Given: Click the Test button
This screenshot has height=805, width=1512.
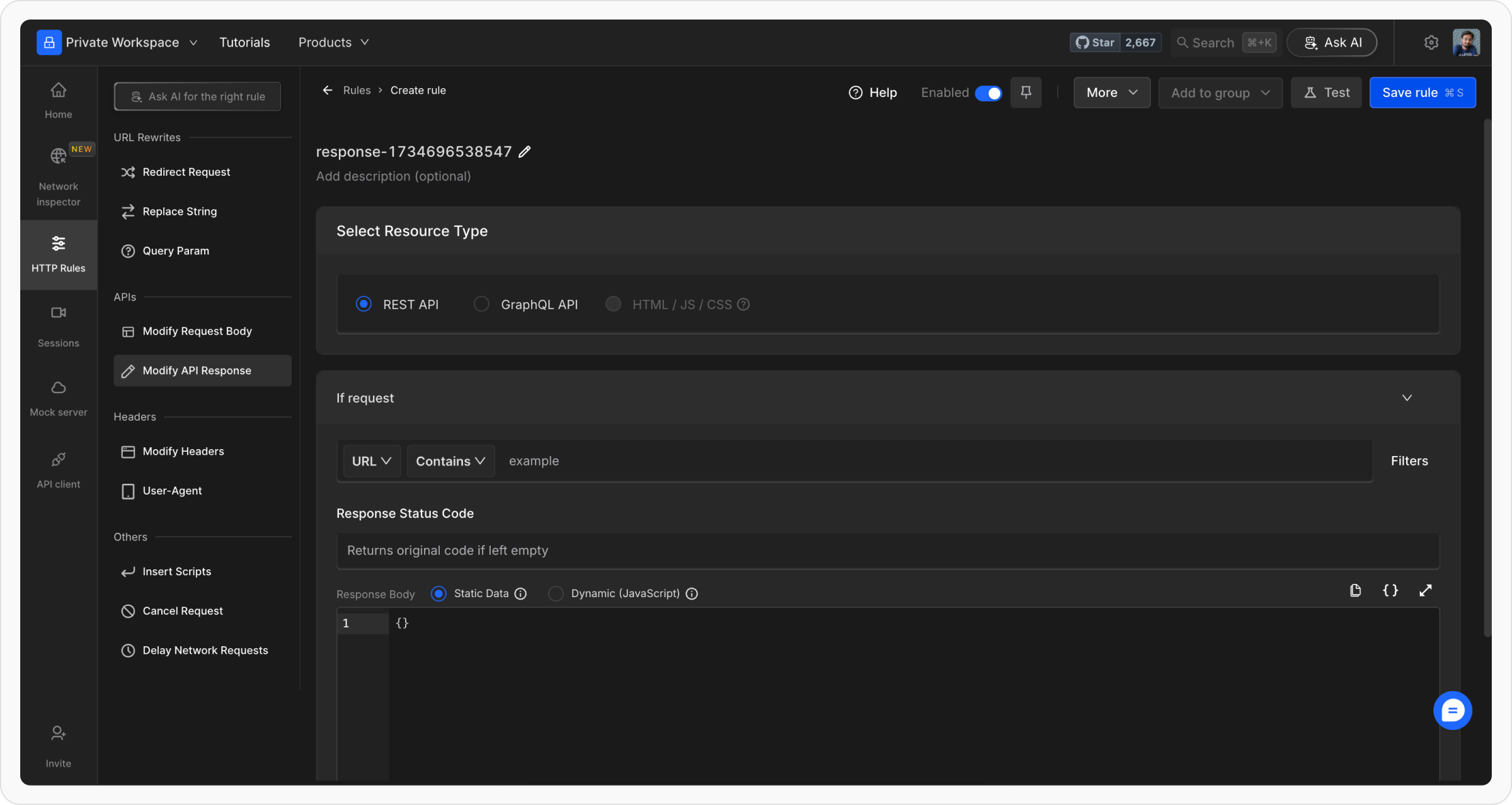Looking at the screenshot, I should tap(1326, 93).
